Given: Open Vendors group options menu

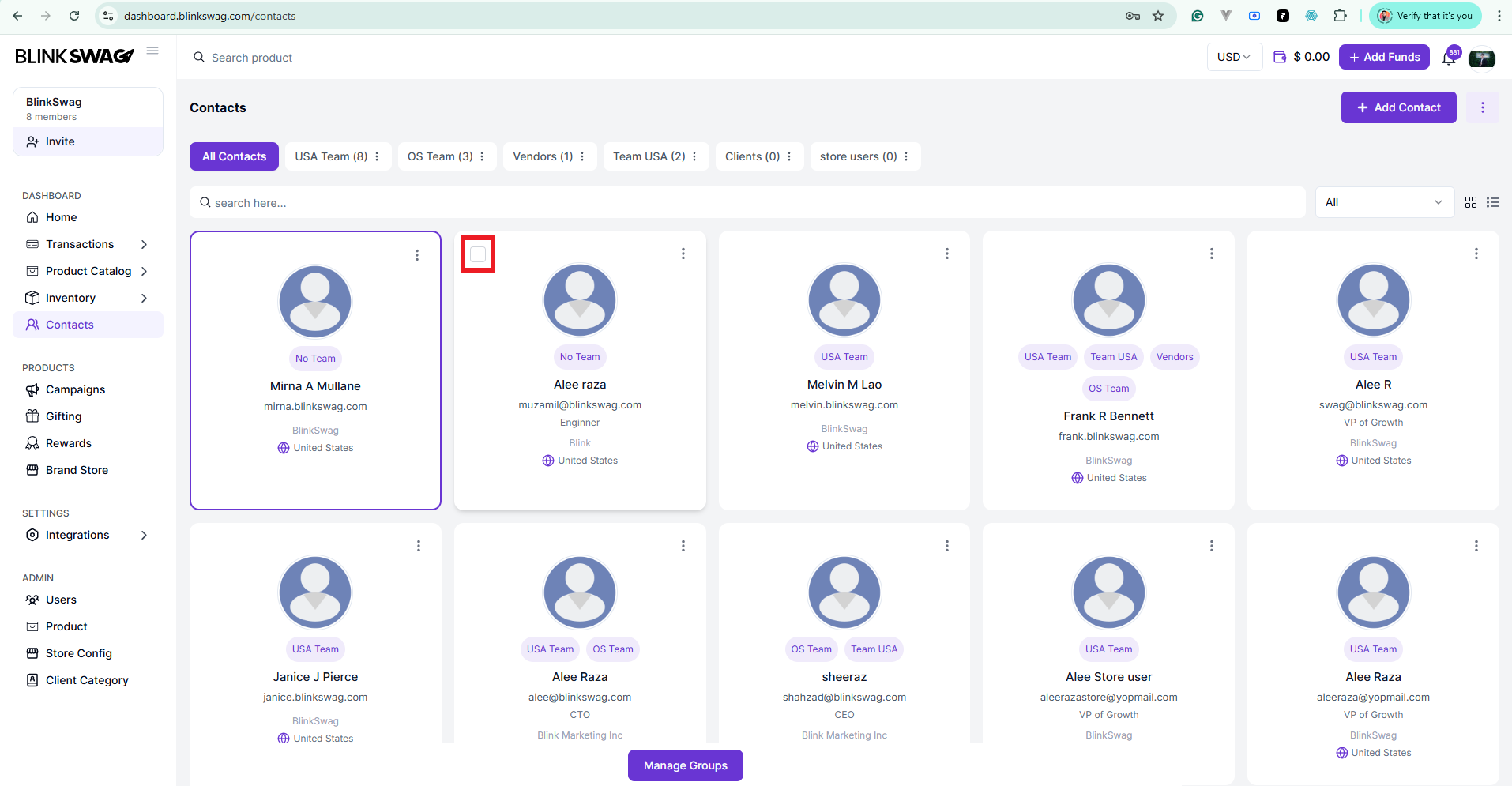Looking at the screenshot, I should coord(582,156).
